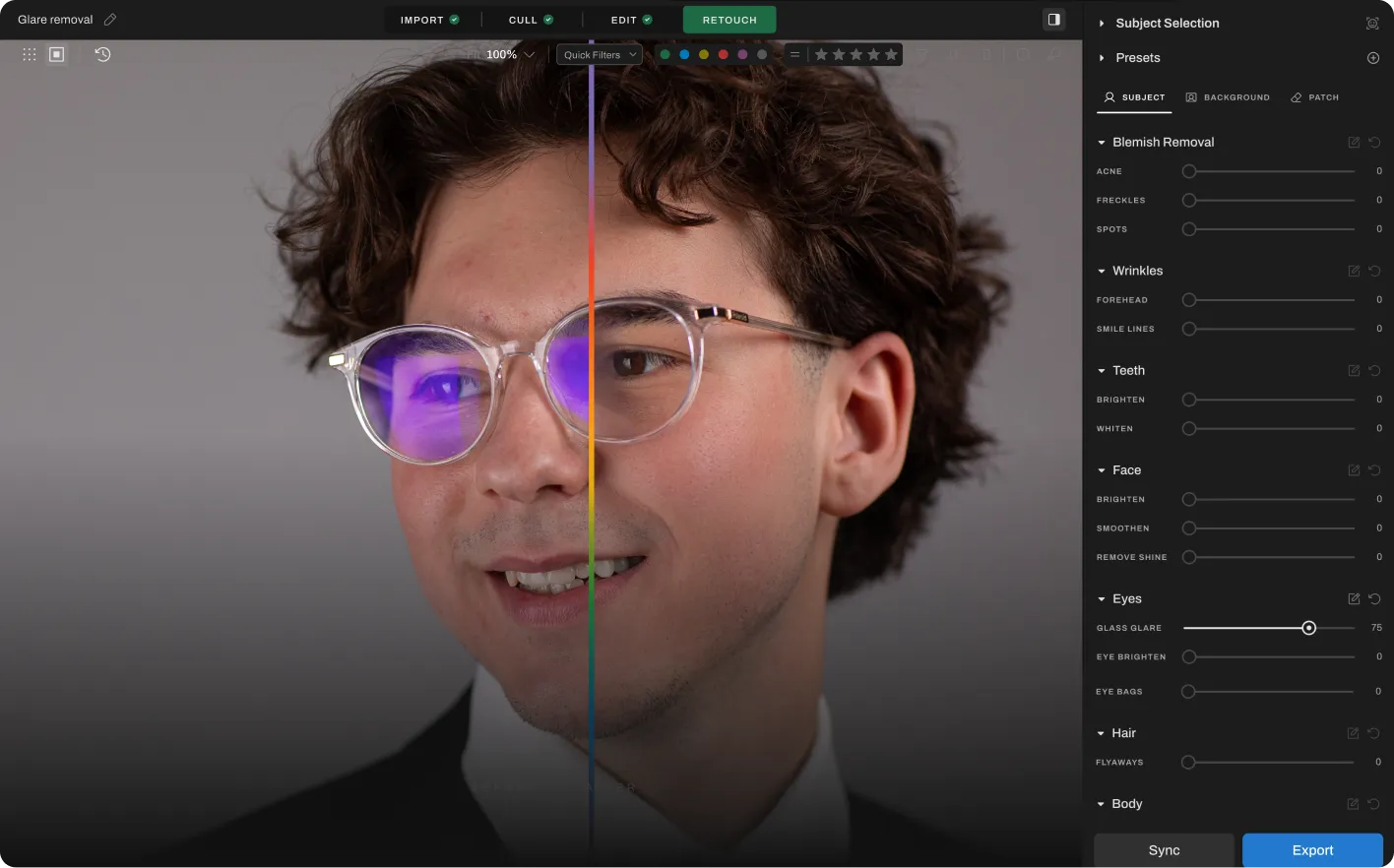Image resolution: width=1394 pixels, height=868 pixels.
Task: Open the Quick Filters dropdown
Action: [600, 55]
